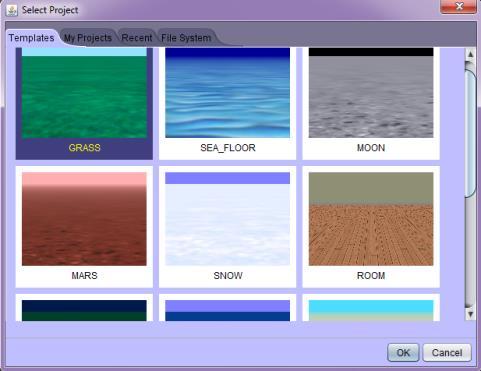
Task: Click the Cancel button
Action: point(447,353)
